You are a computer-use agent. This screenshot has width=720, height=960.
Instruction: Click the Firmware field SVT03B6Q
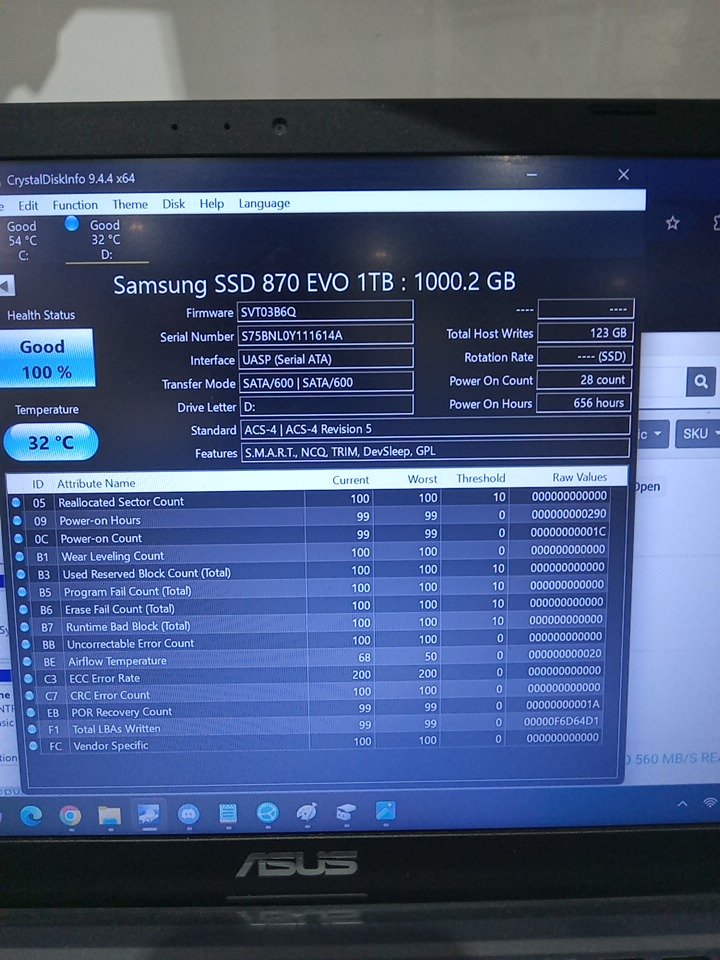pyautogui.click(x=324, y=311)
